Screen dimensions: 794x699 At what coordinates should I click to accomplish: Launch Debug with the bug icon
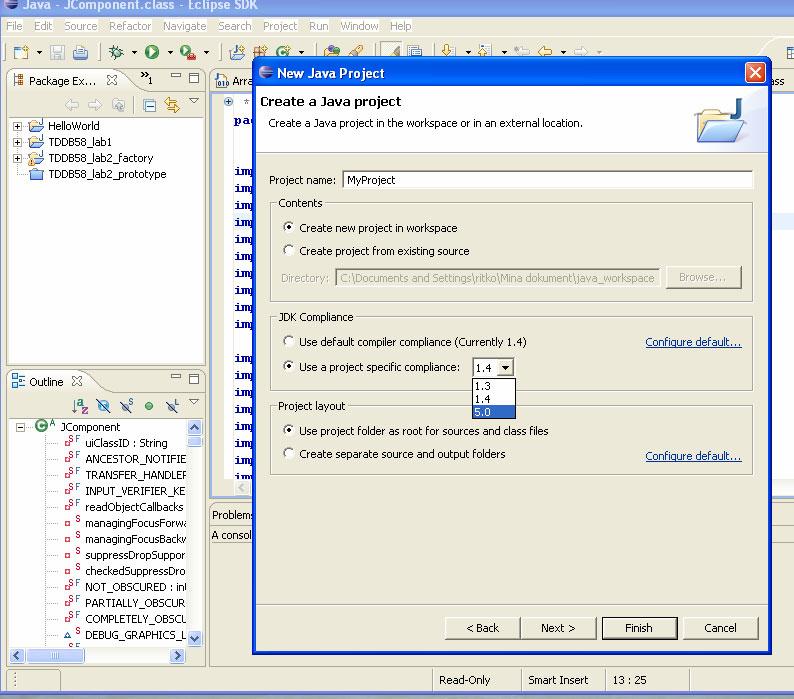click(x=116, y=52)
